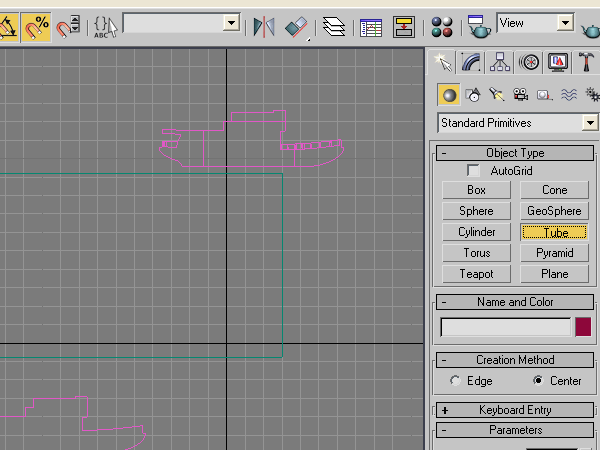Open the Curve Editor
Viewport: 600px width, 450px height.
[371, 28]
